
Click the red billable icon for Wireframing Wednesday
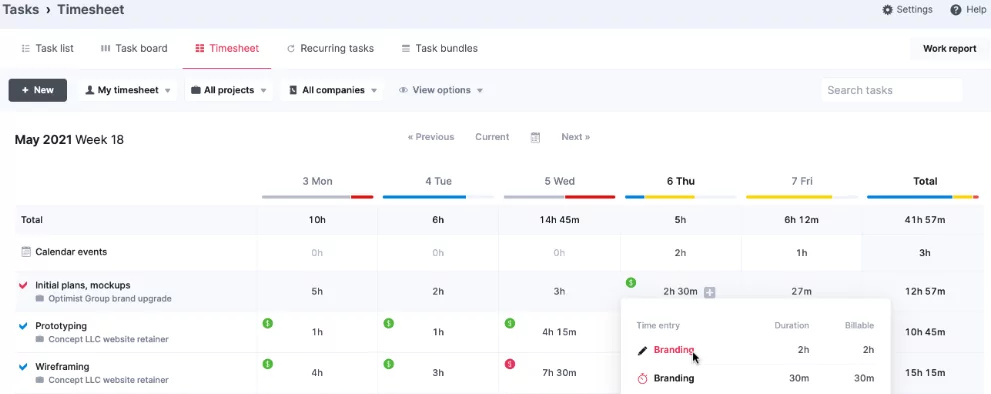510,364
